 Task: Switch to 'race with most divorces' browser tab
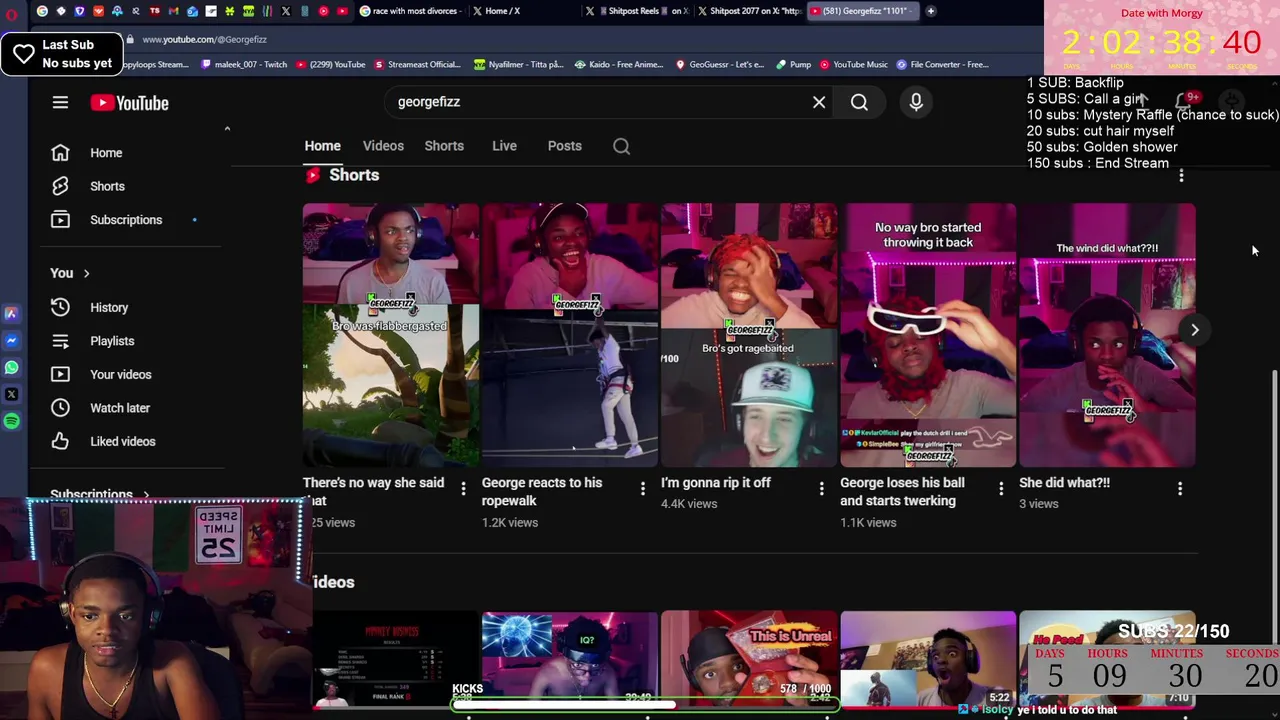[x=410, y=11]
